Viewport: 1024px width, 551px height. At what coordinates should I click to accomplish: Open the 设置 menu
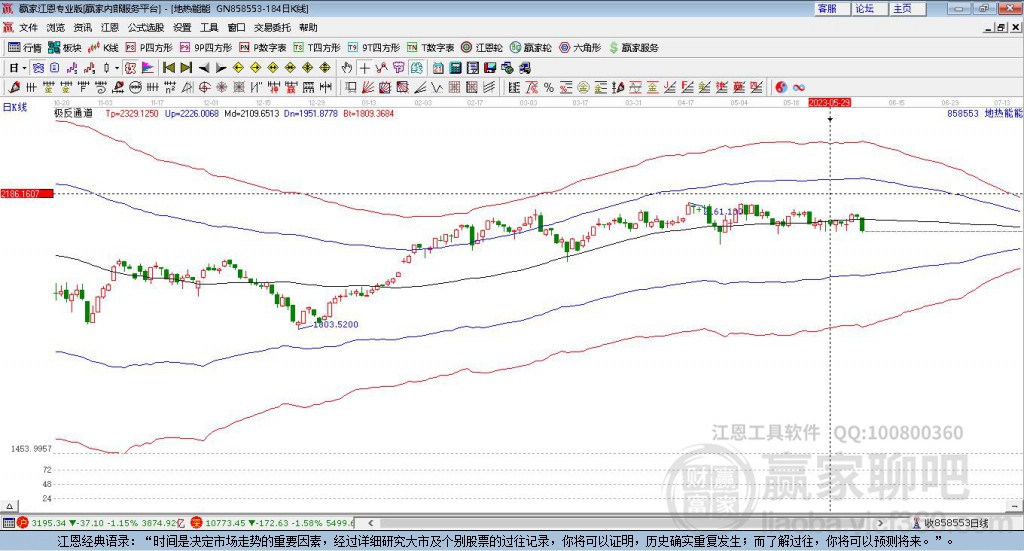click(x=182, y=27)
